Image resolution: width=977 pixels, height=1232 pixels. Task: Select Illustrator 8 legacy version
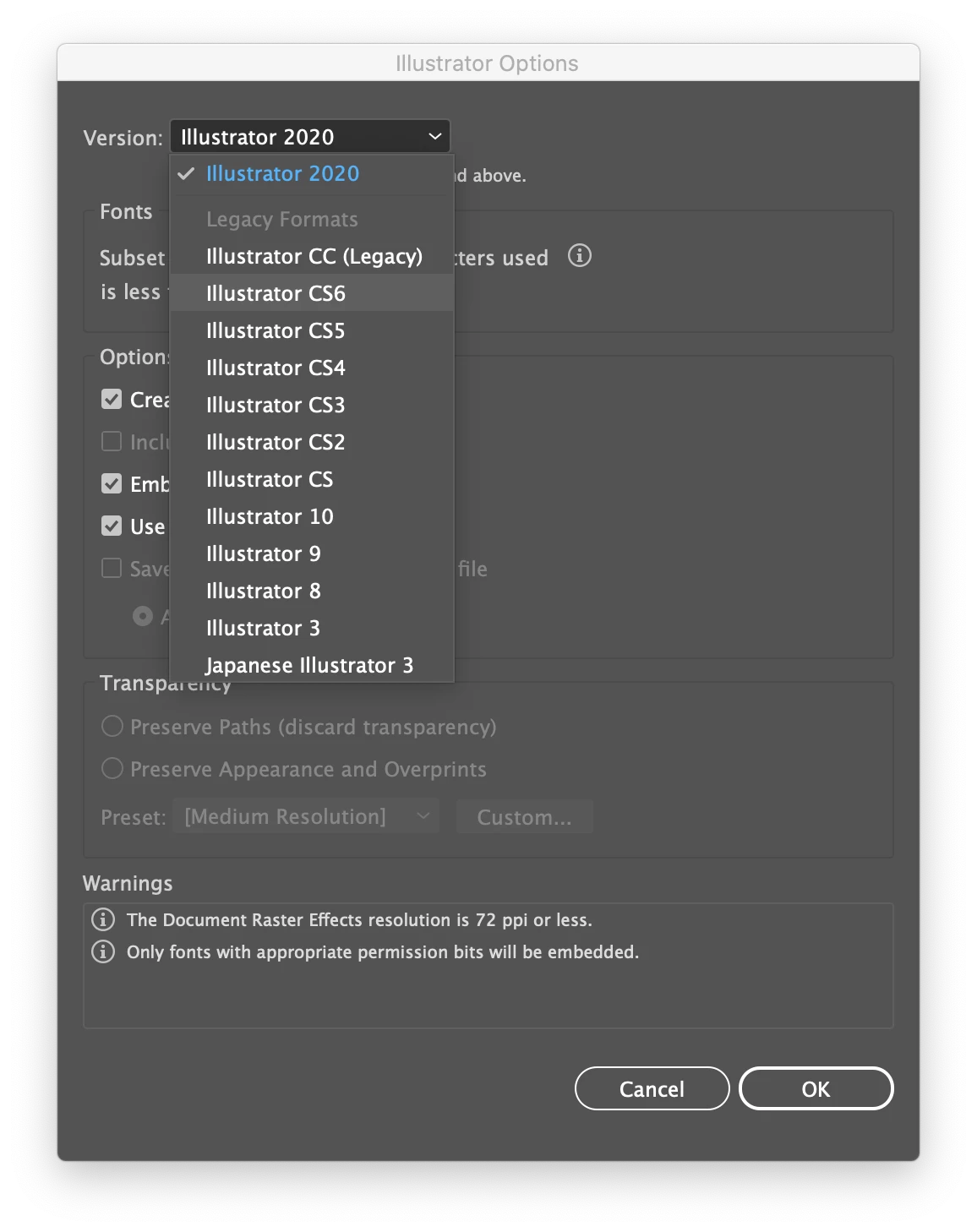click(312, 591)
